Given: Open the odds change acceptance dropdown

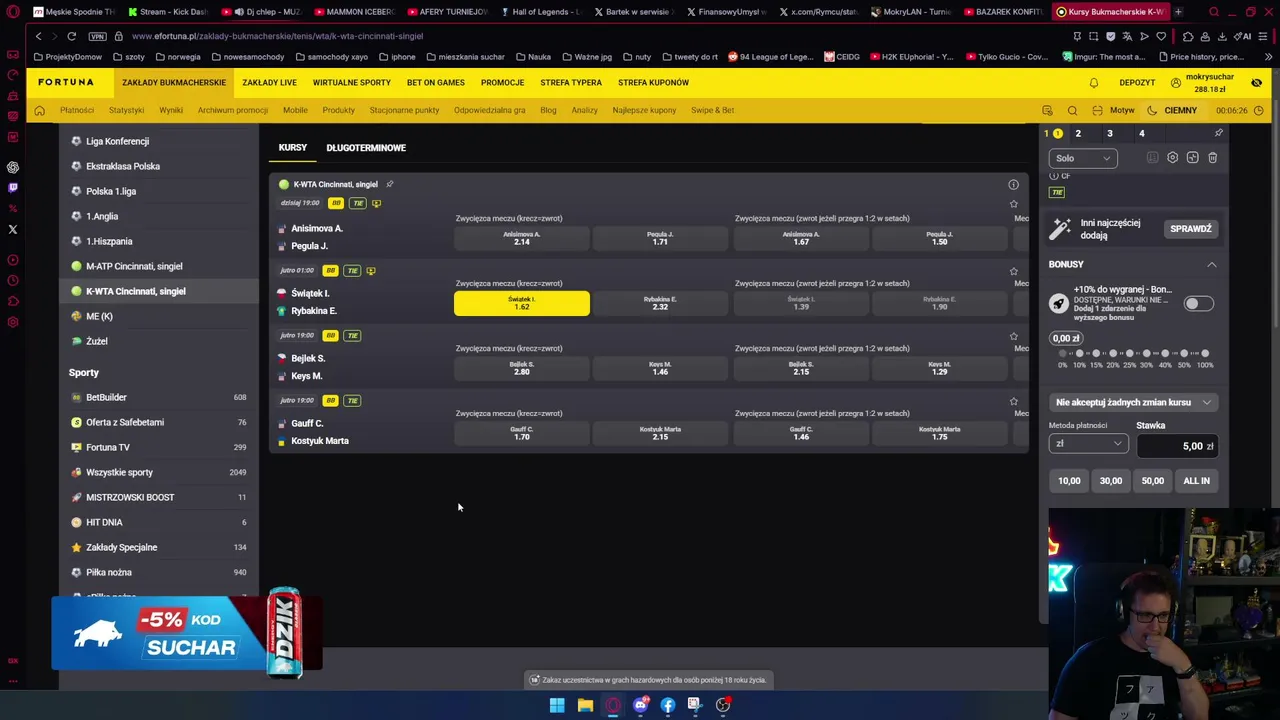Looking at the screenshot, I should click(x=1133, y=402).
